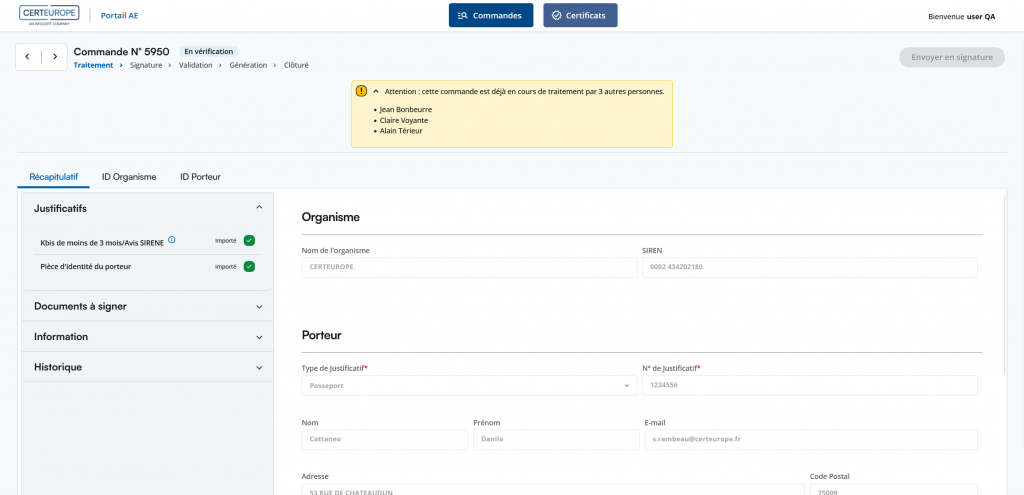The image size is (1024, 495).
Task: Collapse the Justificatifs section
Action: 259,208
